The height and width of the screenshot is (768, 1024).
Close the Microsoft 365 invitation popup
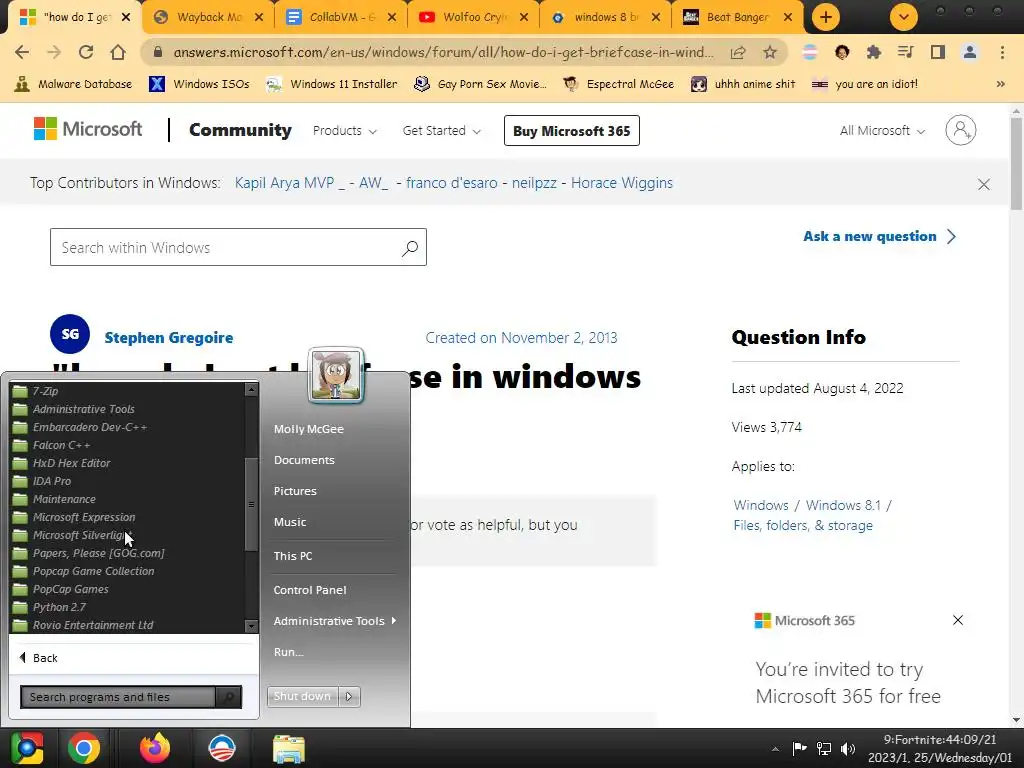coord(957,620)
